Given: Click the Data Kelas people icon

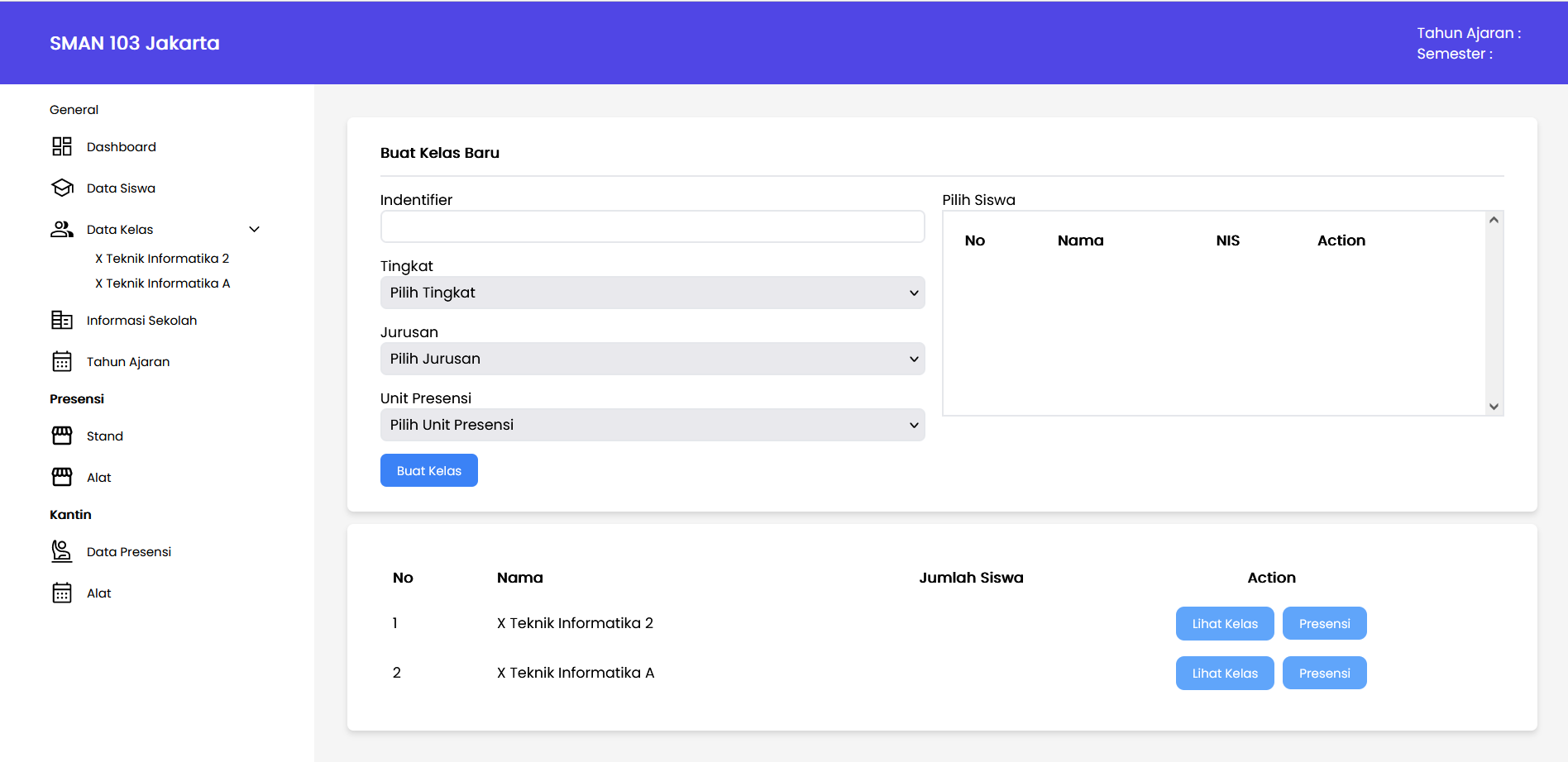Looking at the screenshot, I should pyautogui.click(x=62, y=229).
